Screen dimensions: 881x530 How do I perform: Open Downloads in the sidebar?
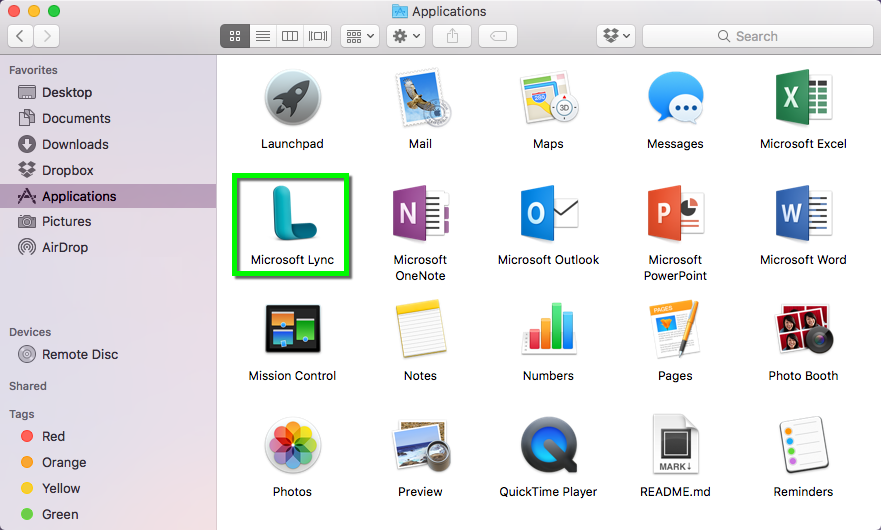click(x=108, y=144)
